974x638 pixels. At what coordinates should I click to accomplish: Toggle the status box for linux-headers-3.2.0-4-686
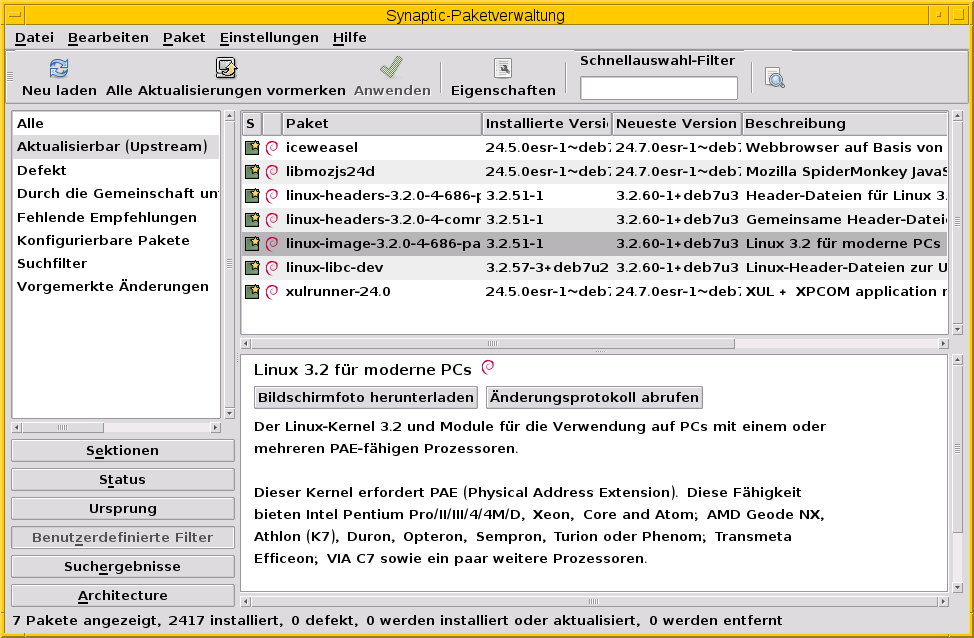(x=250, y=195)
